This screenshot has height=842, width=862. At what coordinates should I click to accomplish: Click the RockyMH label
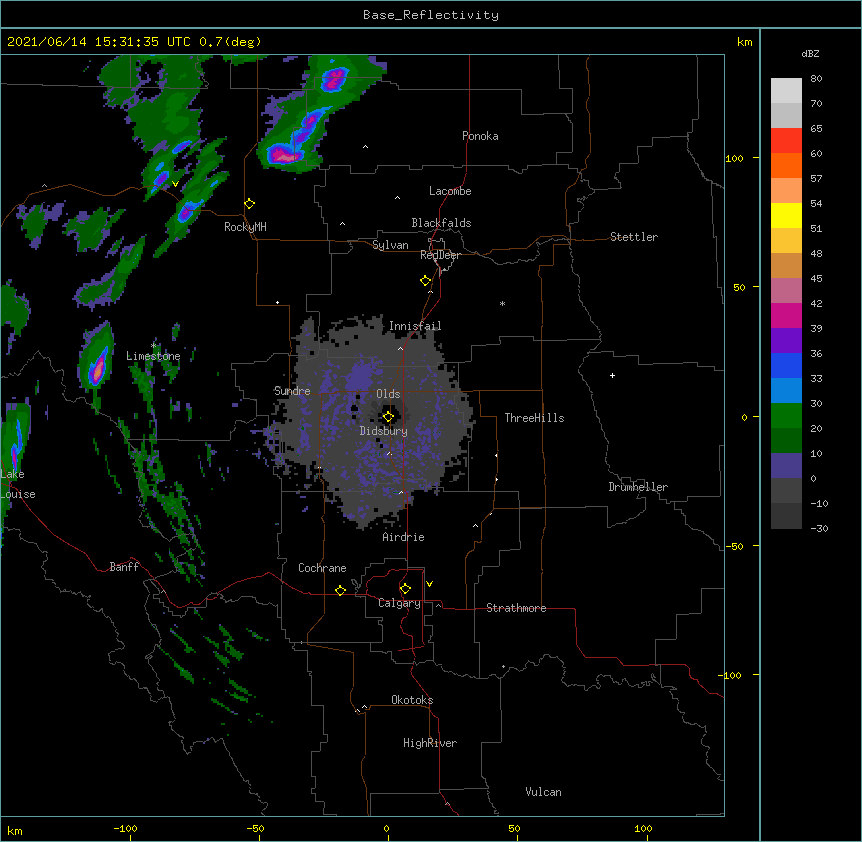click(x=245, y=227)
